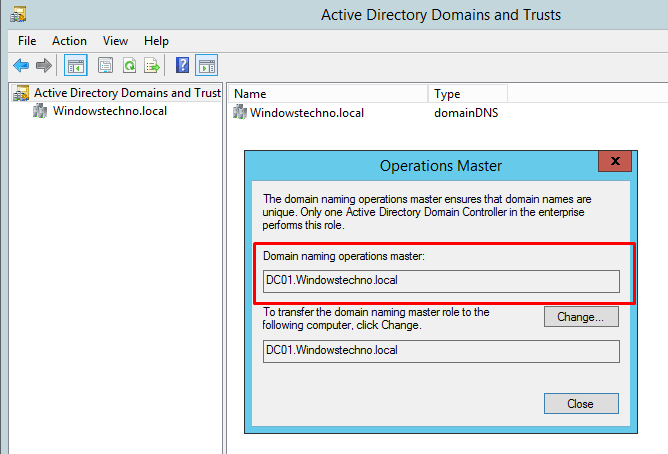Click the 'To transfer the domain naming' text
668x454 pixels.
point(376,319)
